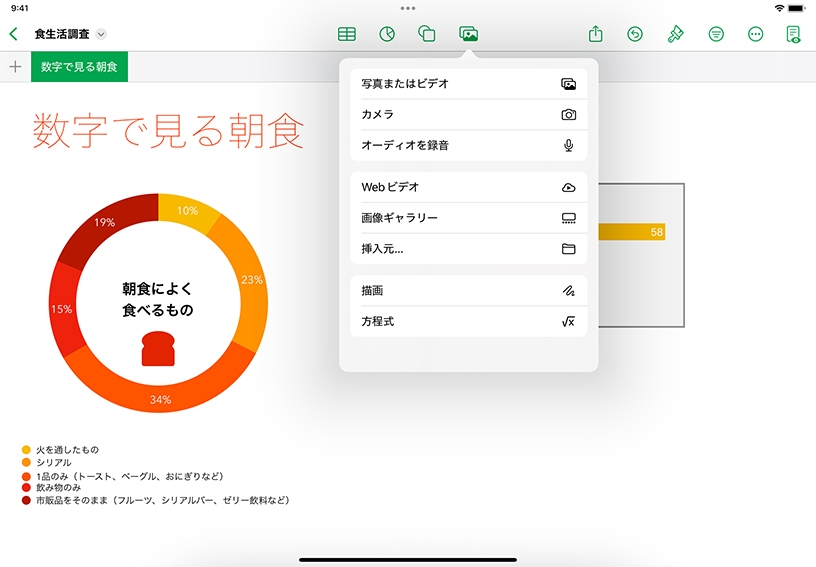This screenshot has width=816, height=567.
Task: Open the More options ellipsis menu
Action: coord(756,34)
